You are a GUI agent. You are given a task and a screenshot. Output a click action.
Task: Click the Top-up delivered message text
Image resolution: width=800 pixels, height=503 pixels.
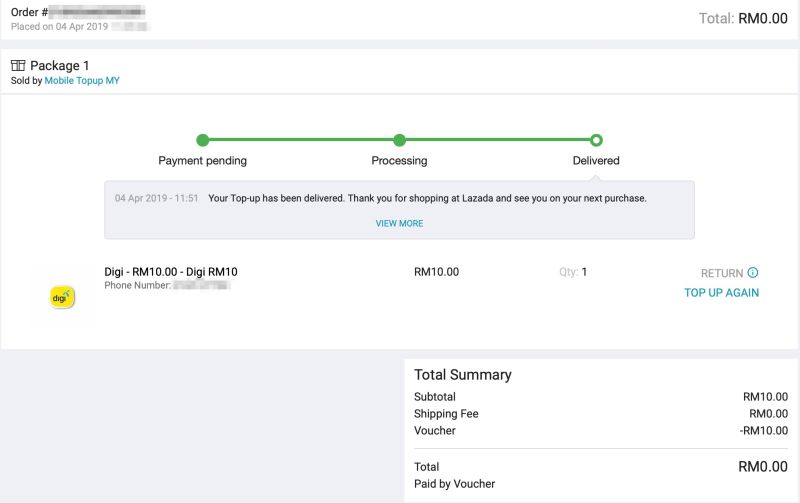(427, 198)
